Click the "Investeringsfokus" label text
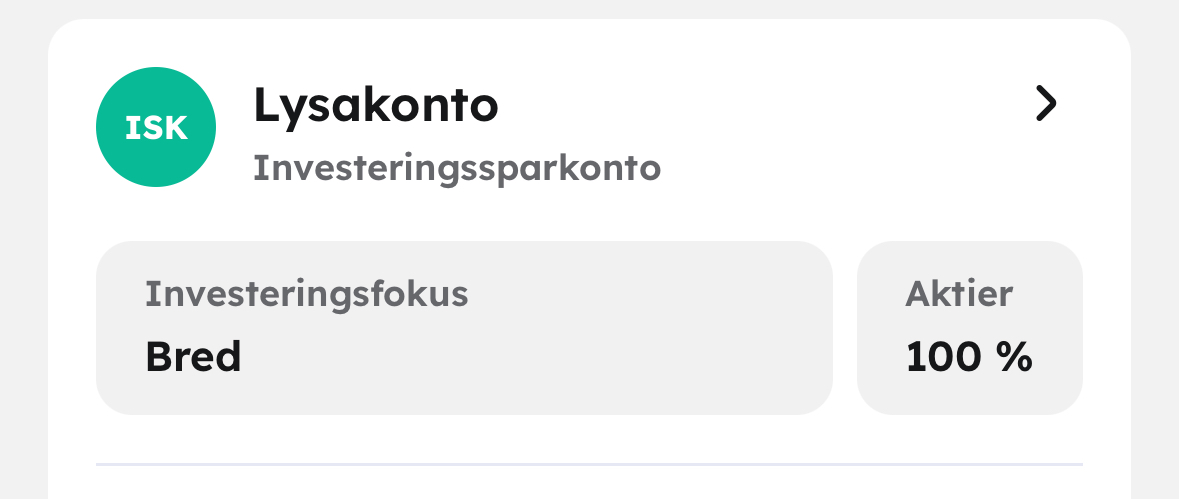The width and height of the screenshot is (1179, 499). coord(306,295)
